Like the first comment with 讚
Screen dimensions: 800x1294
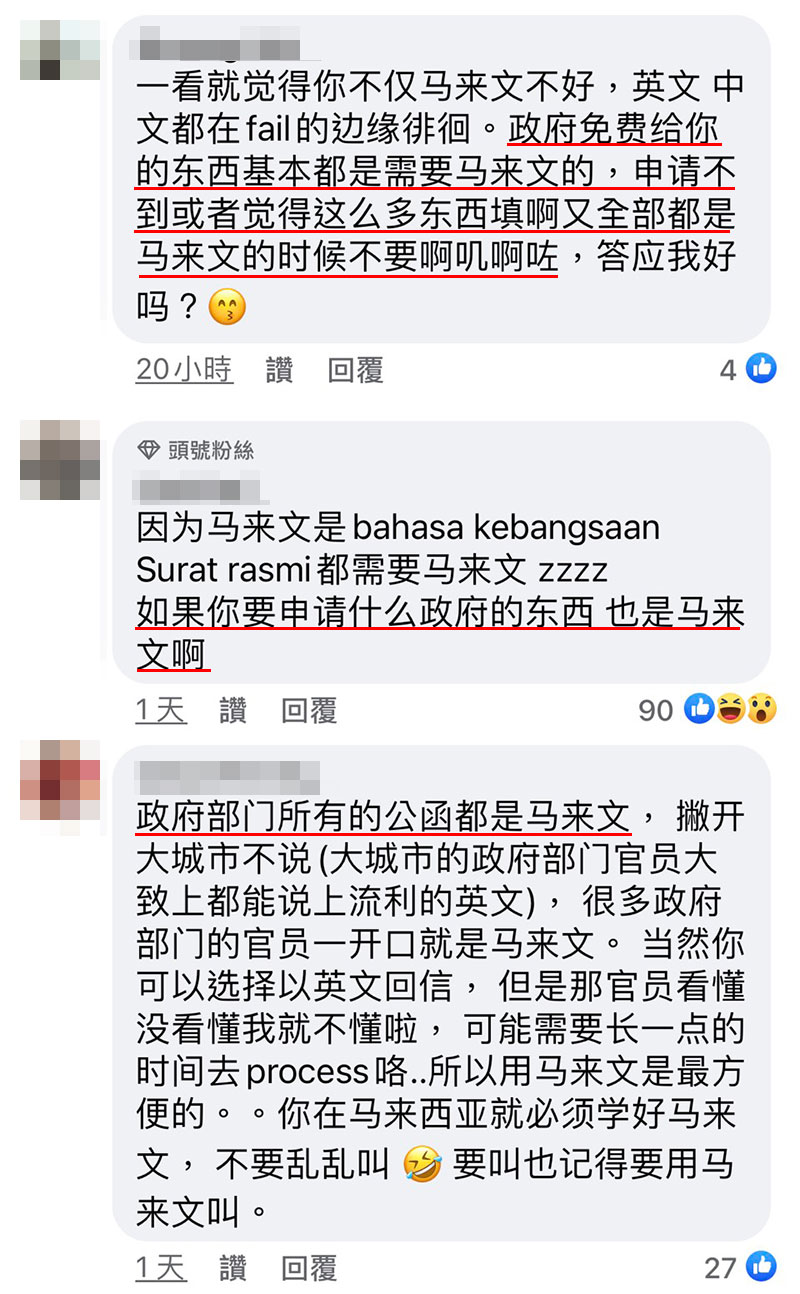(279, 370)
